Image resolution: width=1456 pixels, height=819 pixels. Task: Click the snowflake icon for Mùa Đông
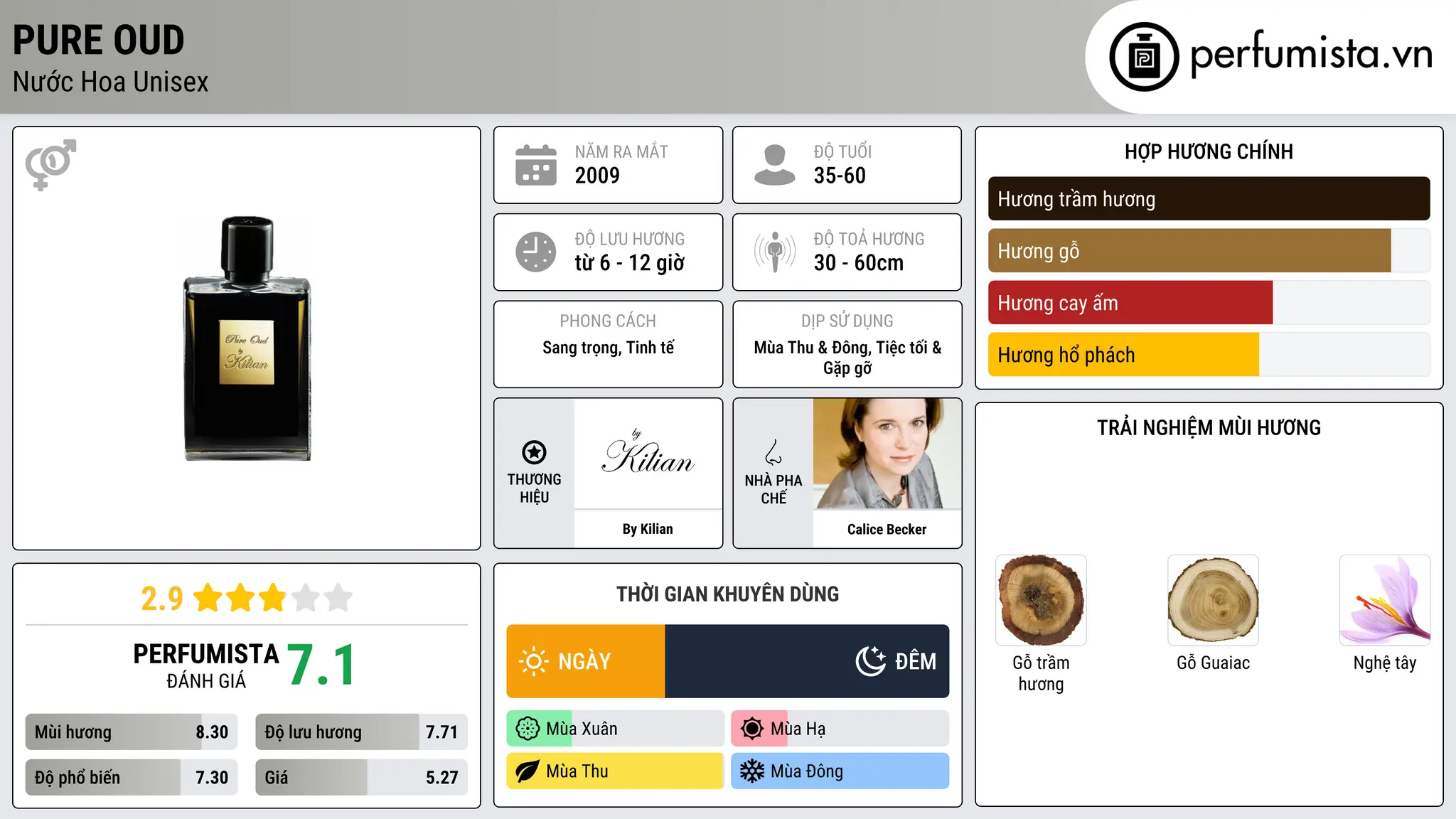pyautogui.click(x=752, y=771)
